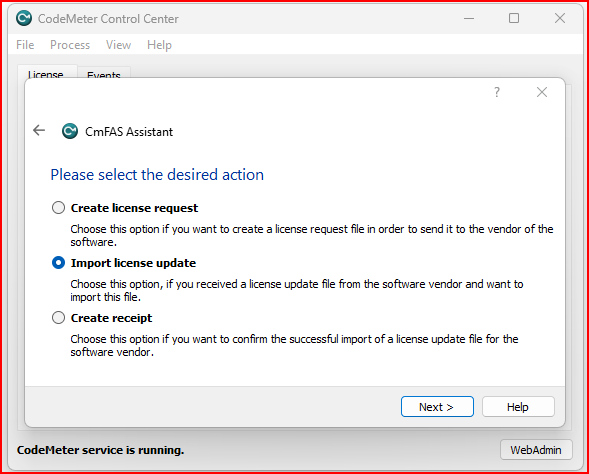This screenshot has width=589, height=474.
Task: Click the Next > button
Action: [437, 407]
